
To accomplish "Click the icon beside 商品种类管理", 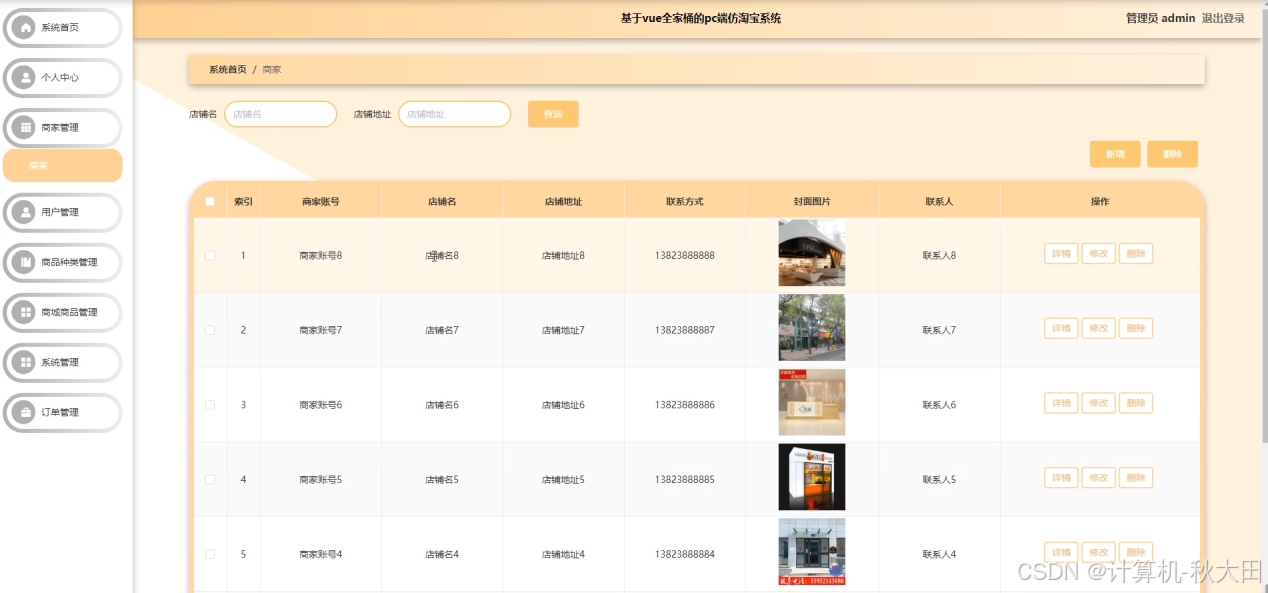I will click(23, 262).
